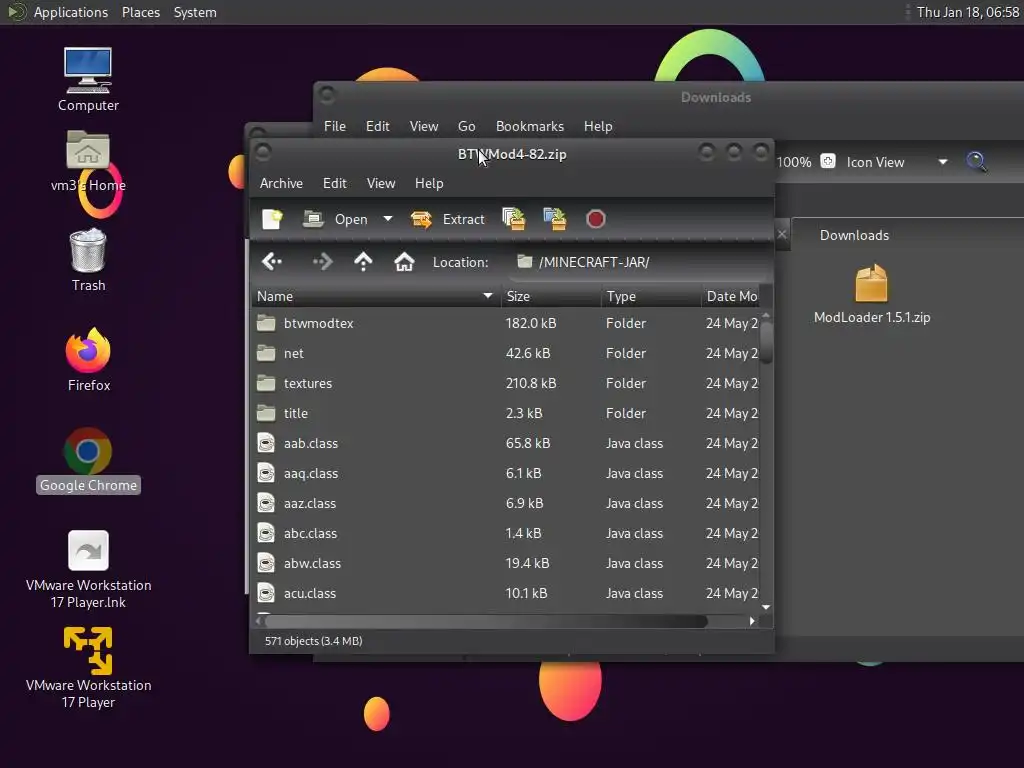This screenshot has height=768, width=1024.
Task: Open an archive via Open button
Action: [x=336, y=219]
